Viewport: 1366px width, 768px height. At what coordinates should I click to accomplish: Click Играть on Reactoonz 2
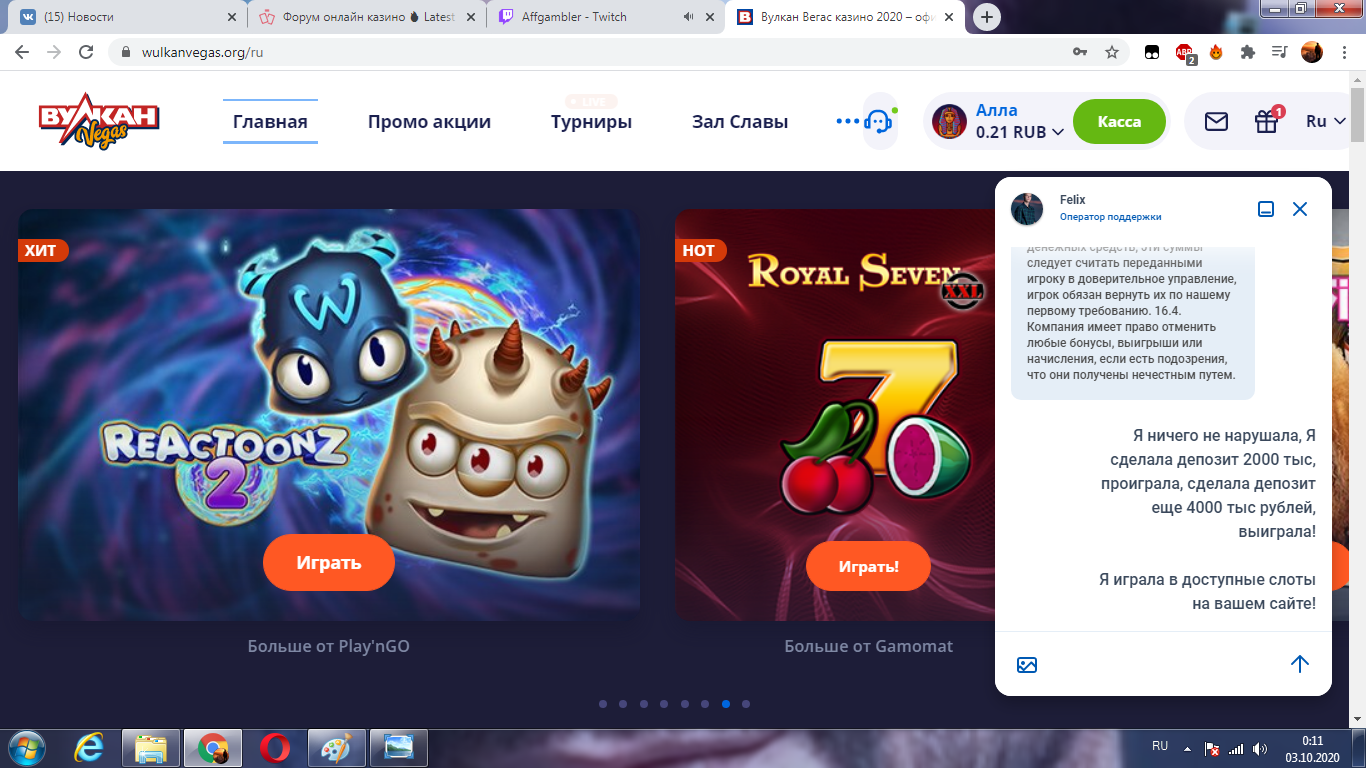[x=329, y=563]
